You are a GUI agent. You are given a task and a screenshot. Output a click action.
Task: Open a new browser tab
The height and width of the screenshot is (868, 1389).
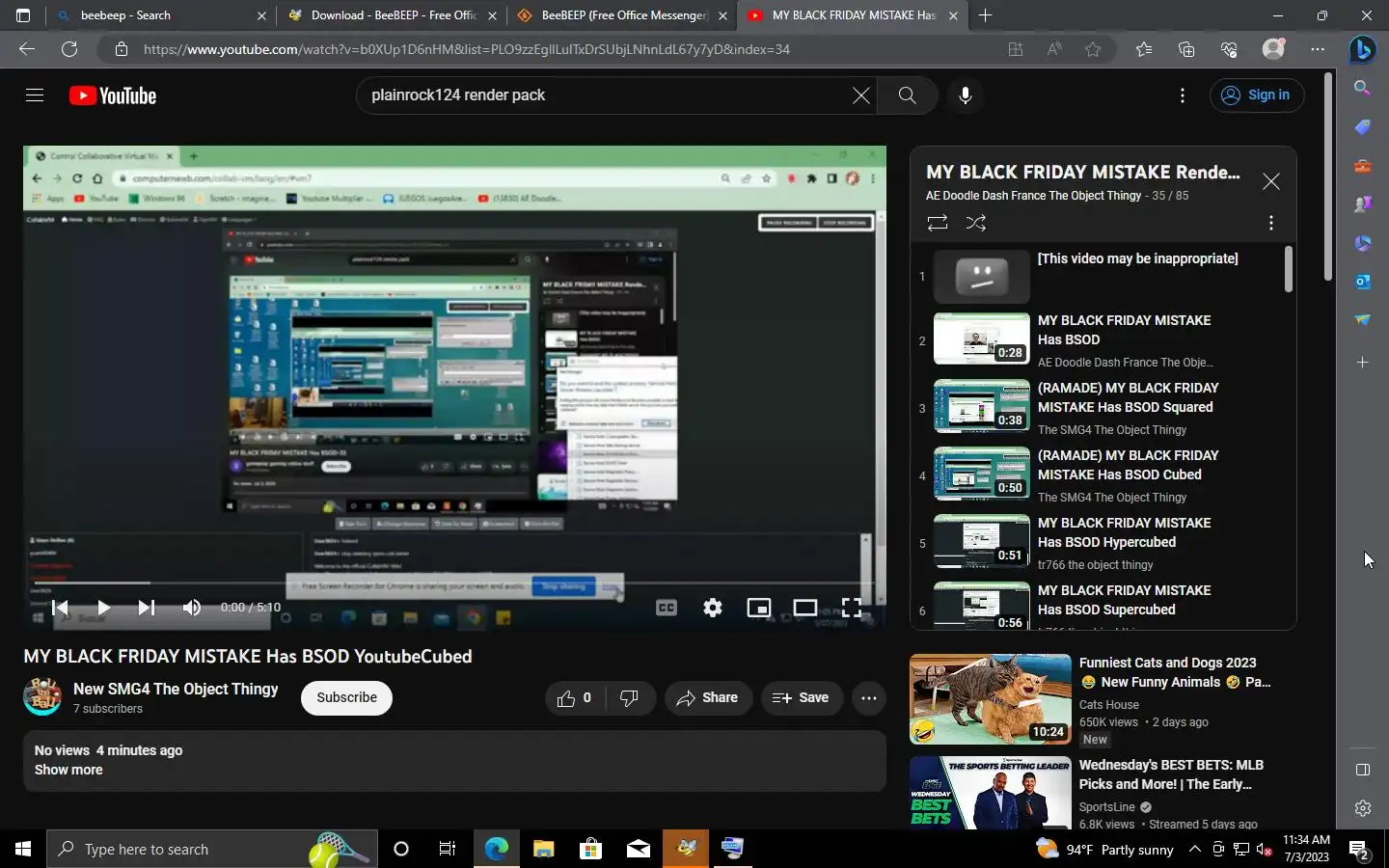pyautogui.click(x=985, y=15)
